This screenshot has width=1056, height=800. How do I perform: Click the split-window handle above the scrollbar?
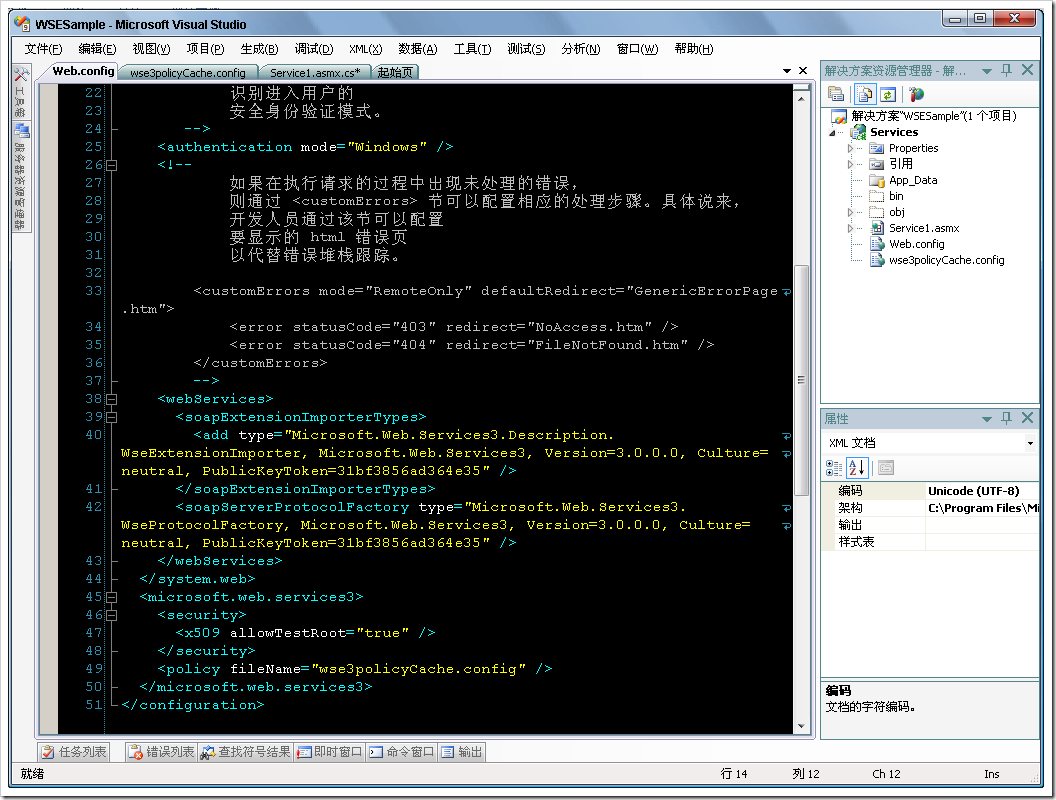[x=801, y=86]
